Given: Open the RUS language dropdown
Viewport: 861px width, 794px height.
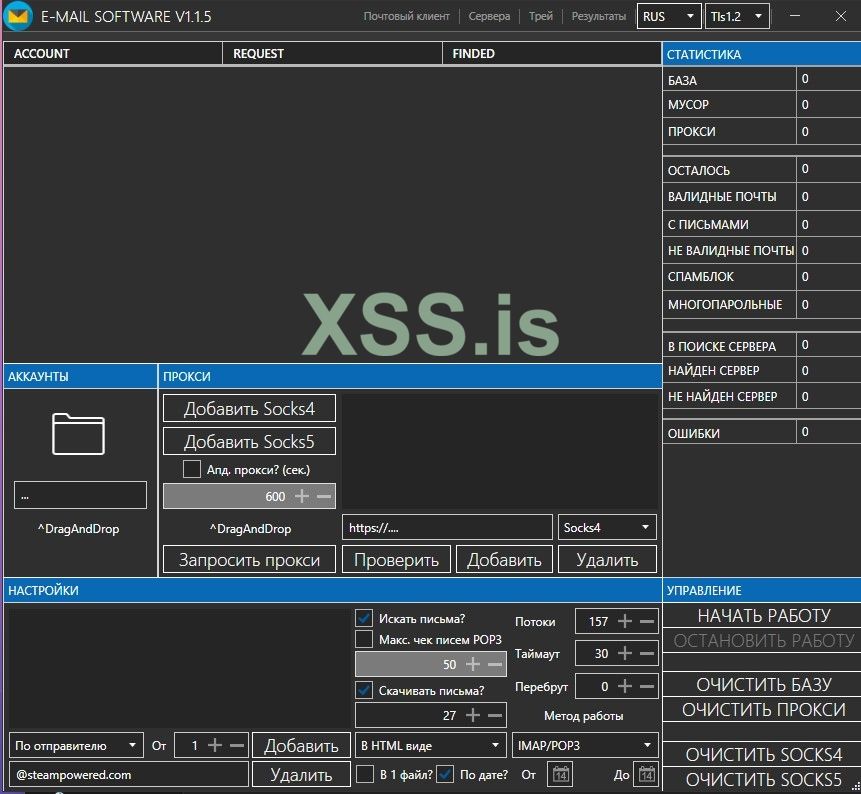Looking at the screenshot, I should [x=668, y=16].
